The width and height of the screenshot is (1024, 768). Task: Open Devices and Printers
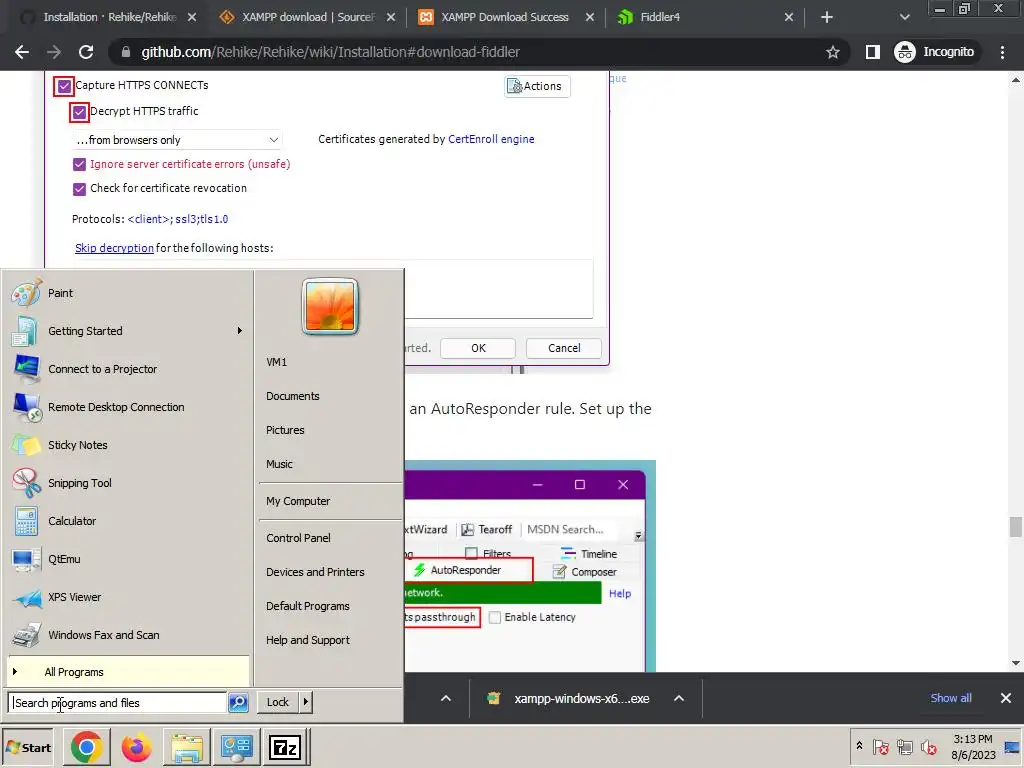click(315, 572)
